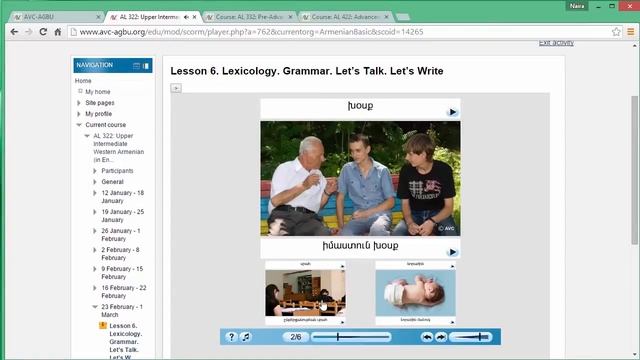
Task: Collapse the 23 February - 1 March section
Action: [95, 307]
